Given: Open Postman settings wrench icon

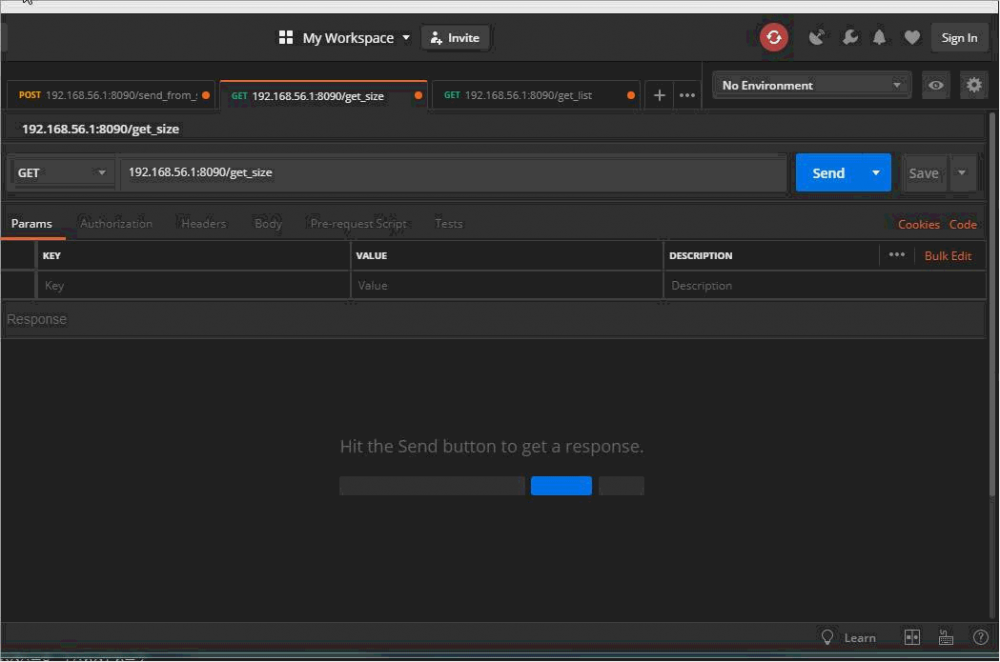Looking at the screenshot, I should 850,37.
